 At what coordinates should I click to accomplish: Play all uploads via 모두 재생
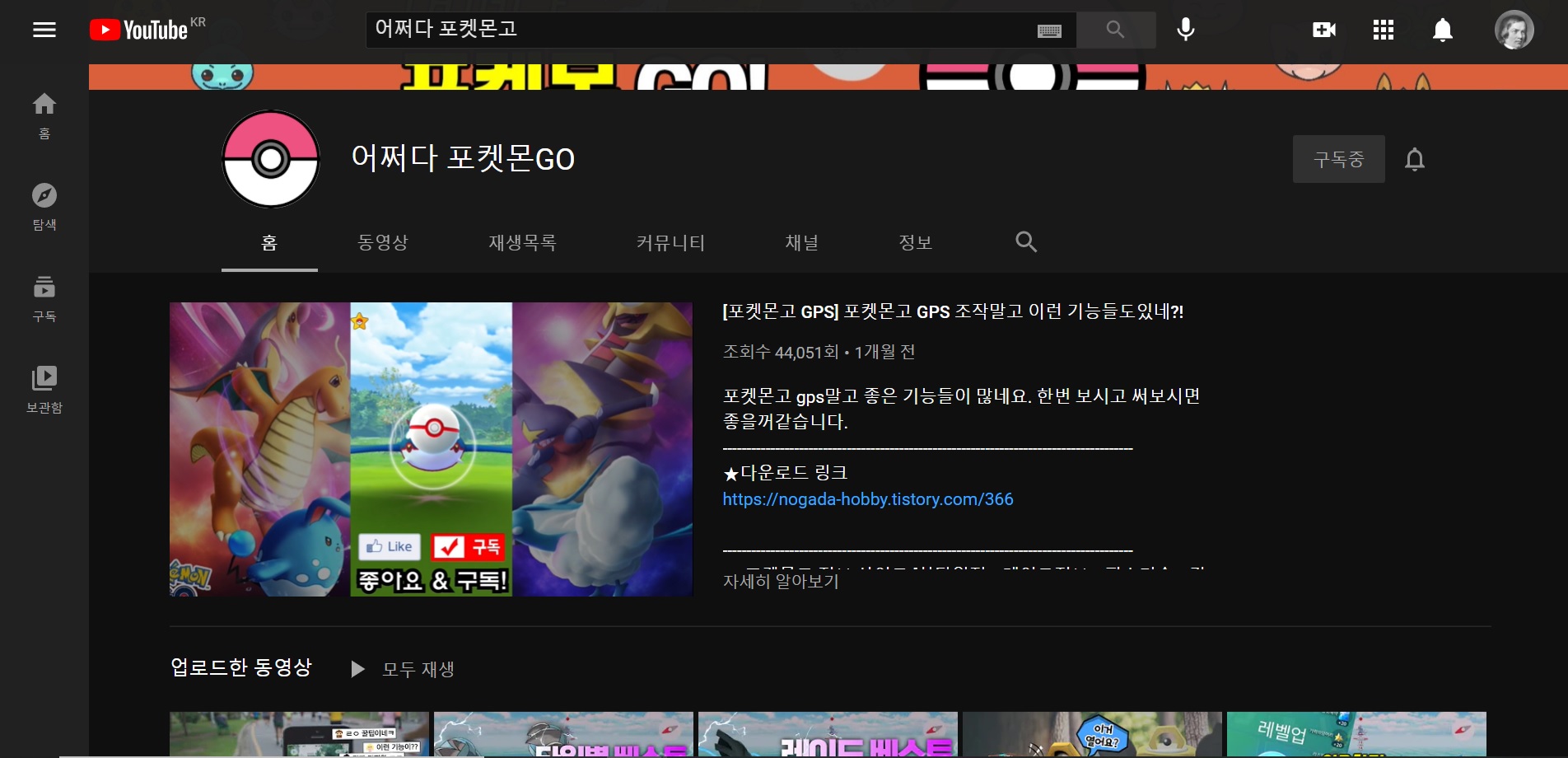(x=404, y=668)
